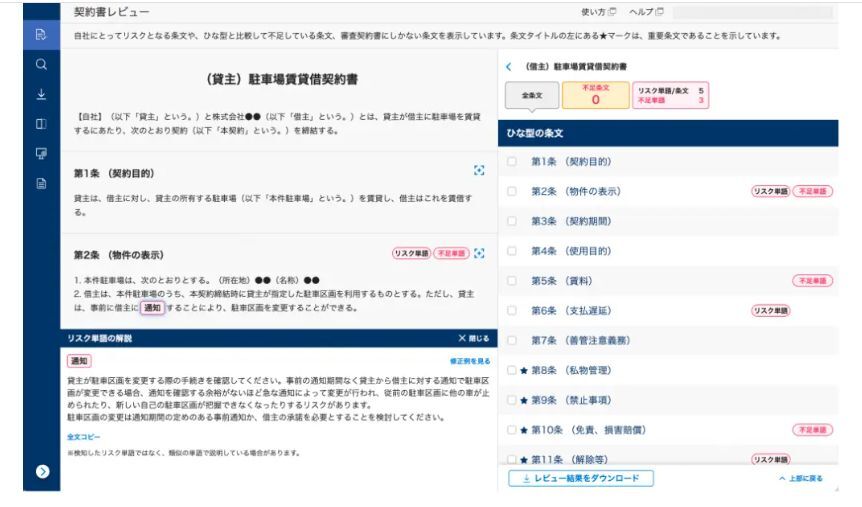Click the monitor/presentation icon in the sidebar
This screenshot has width=862, height=507.
[41, 153]
